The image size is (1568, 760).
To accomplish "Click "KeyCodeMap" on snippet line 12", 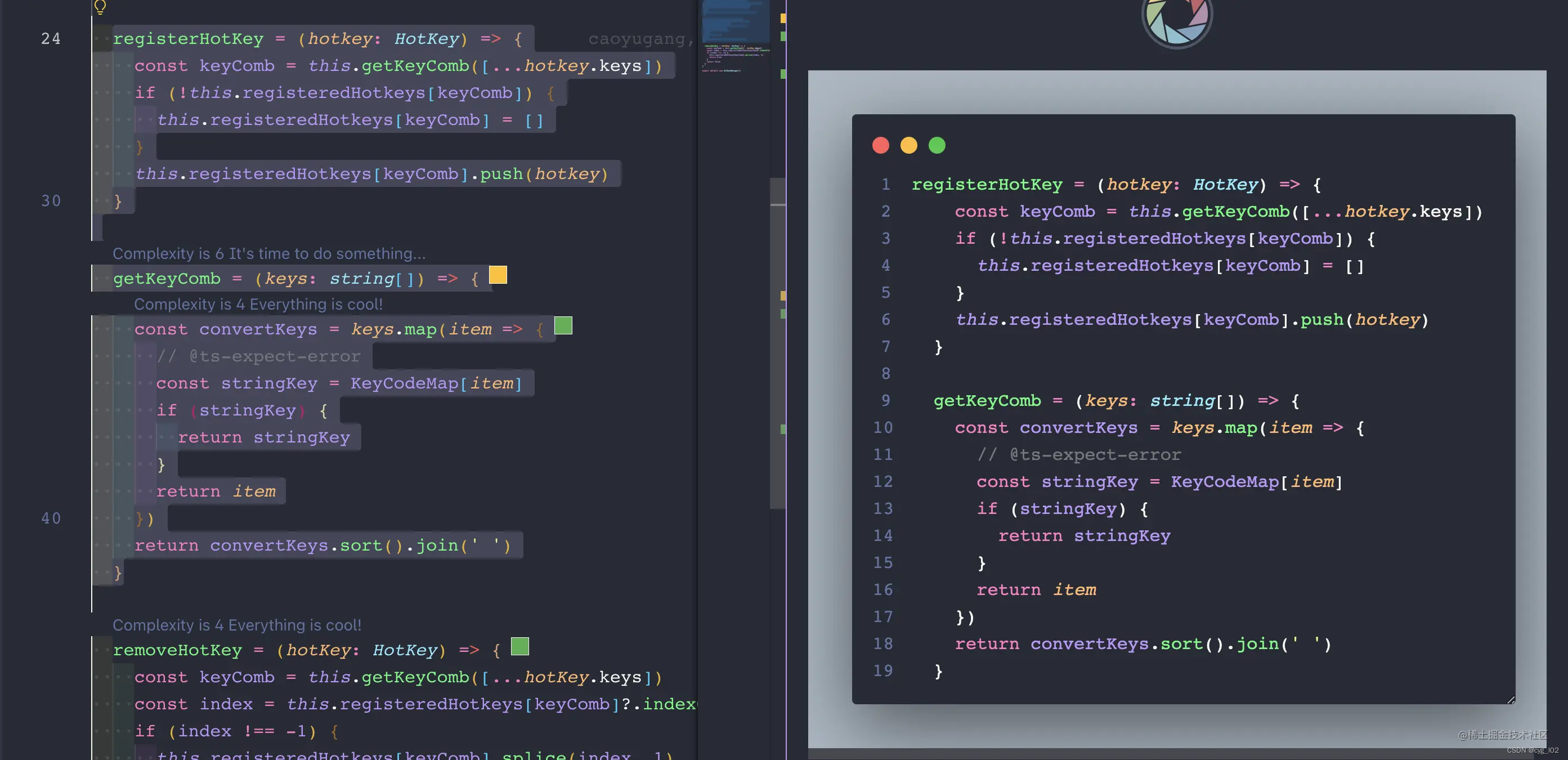I will [x=1225, y=482].
